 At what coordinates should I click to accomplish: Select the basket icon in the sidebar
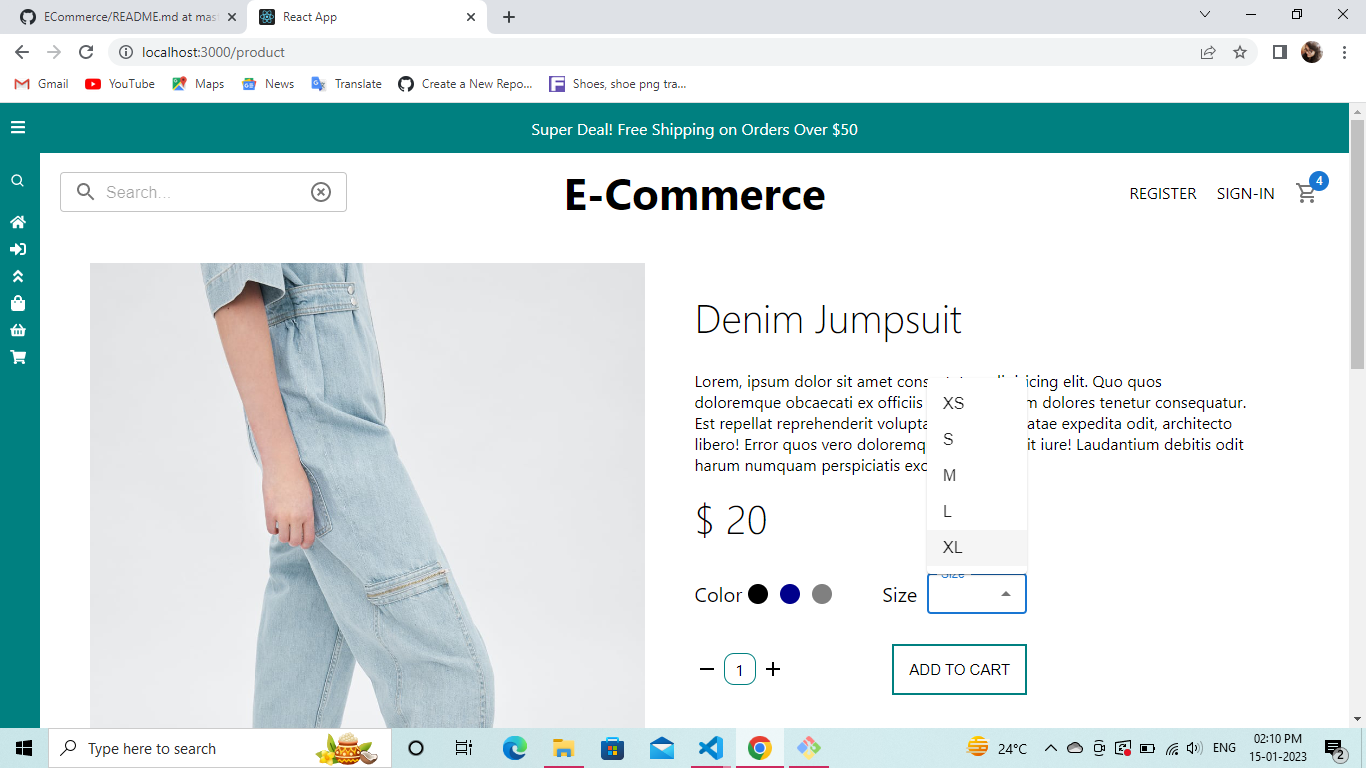point(17,330)
